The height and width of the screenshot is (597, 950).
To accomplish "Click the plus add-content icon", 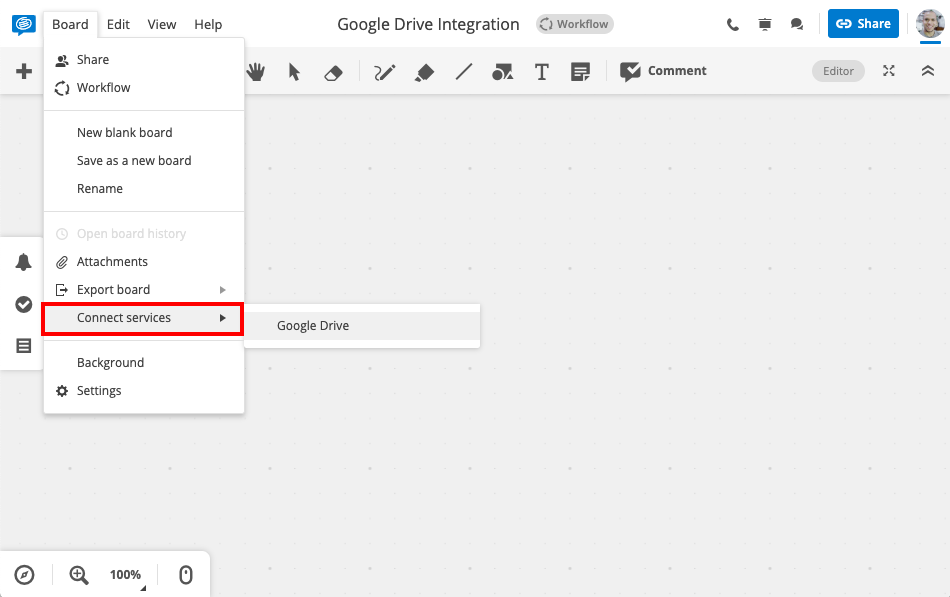I will [x=24, y=72].
